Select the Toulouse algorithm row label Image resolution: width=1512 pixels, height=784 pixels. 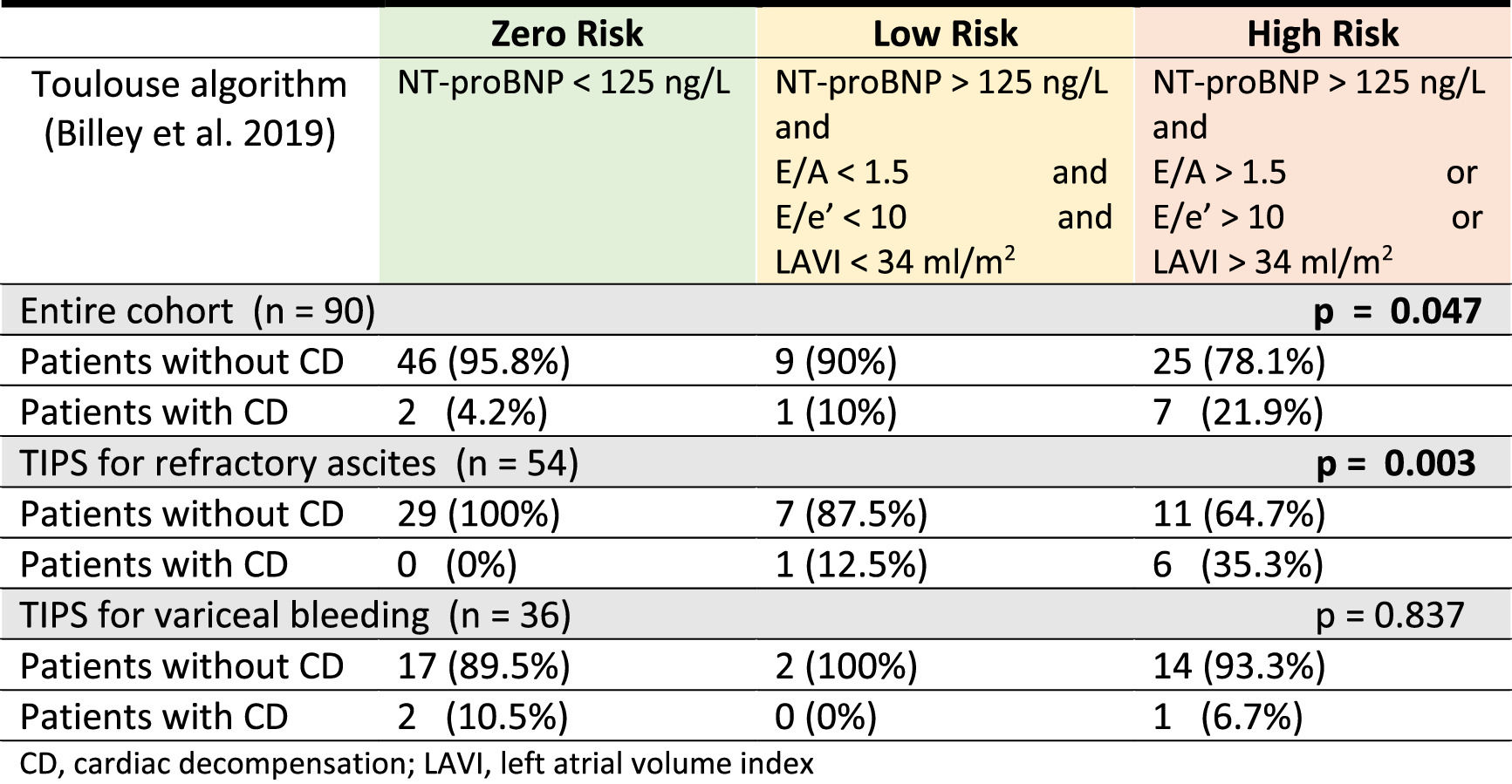click(189, 85)
